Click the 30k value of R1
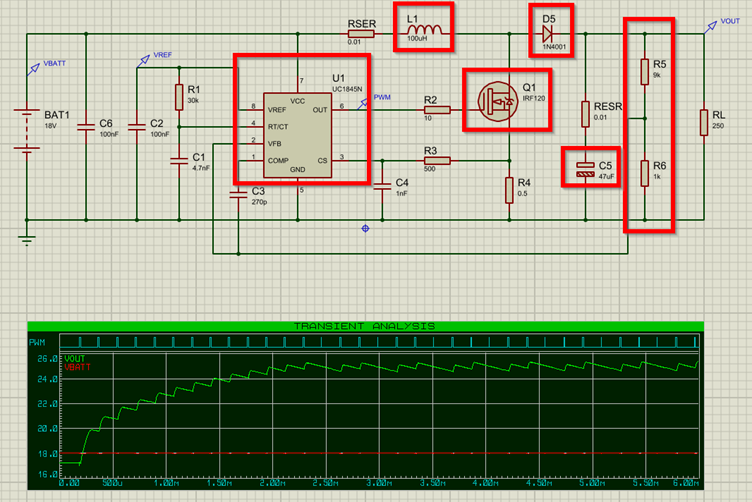This screenshot has width=752, height=502. tap(193, 101)
